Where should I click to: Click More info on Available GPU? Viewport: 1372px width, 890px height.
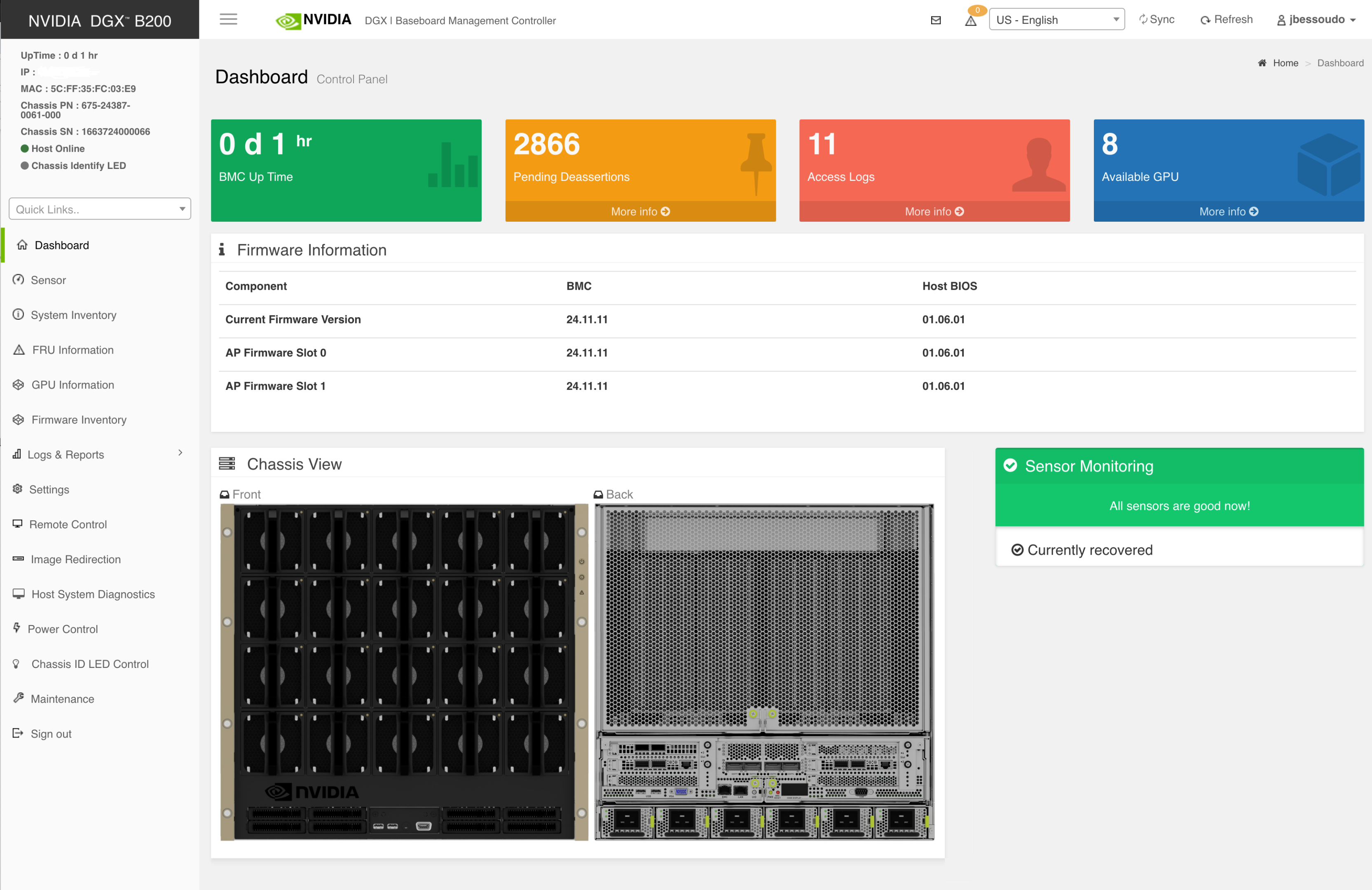[x=1229, y=211]
